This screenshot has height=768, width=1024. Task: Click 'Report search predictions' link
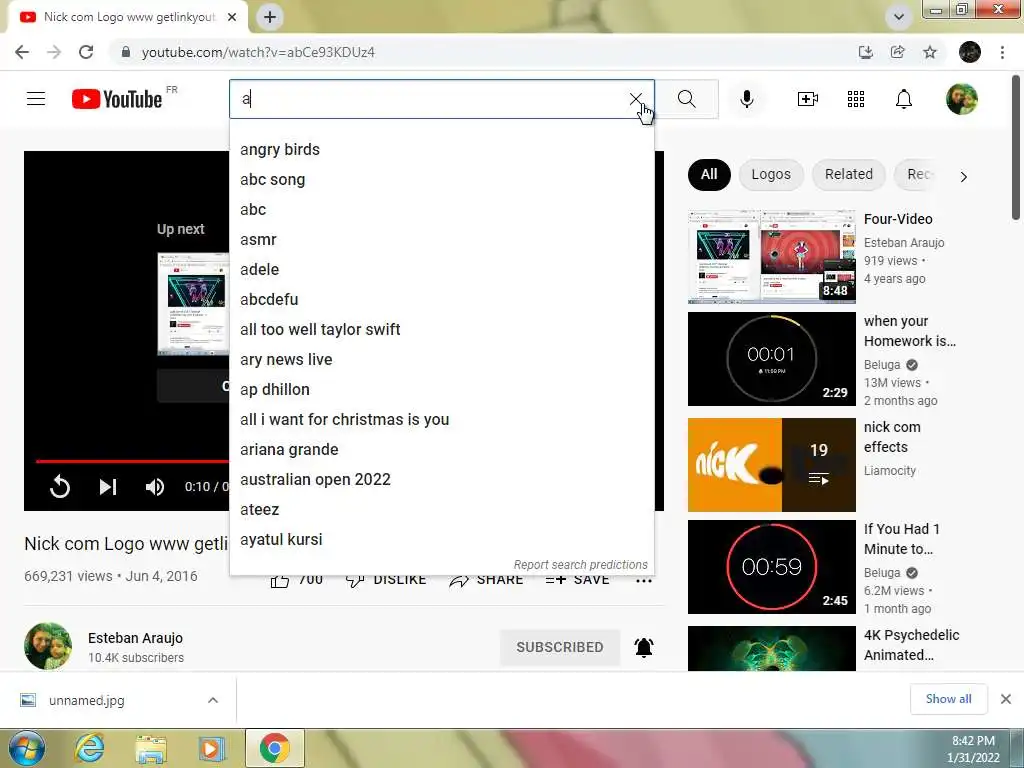(580, 564)
